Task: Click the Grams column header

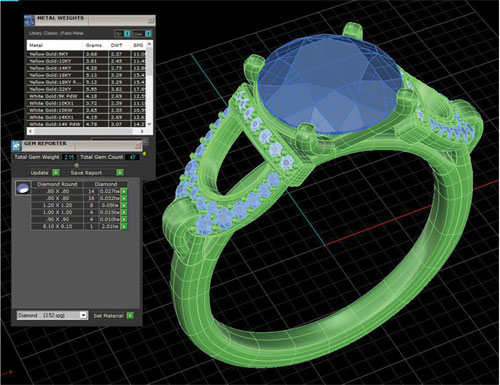Action: tap(94, 45)
